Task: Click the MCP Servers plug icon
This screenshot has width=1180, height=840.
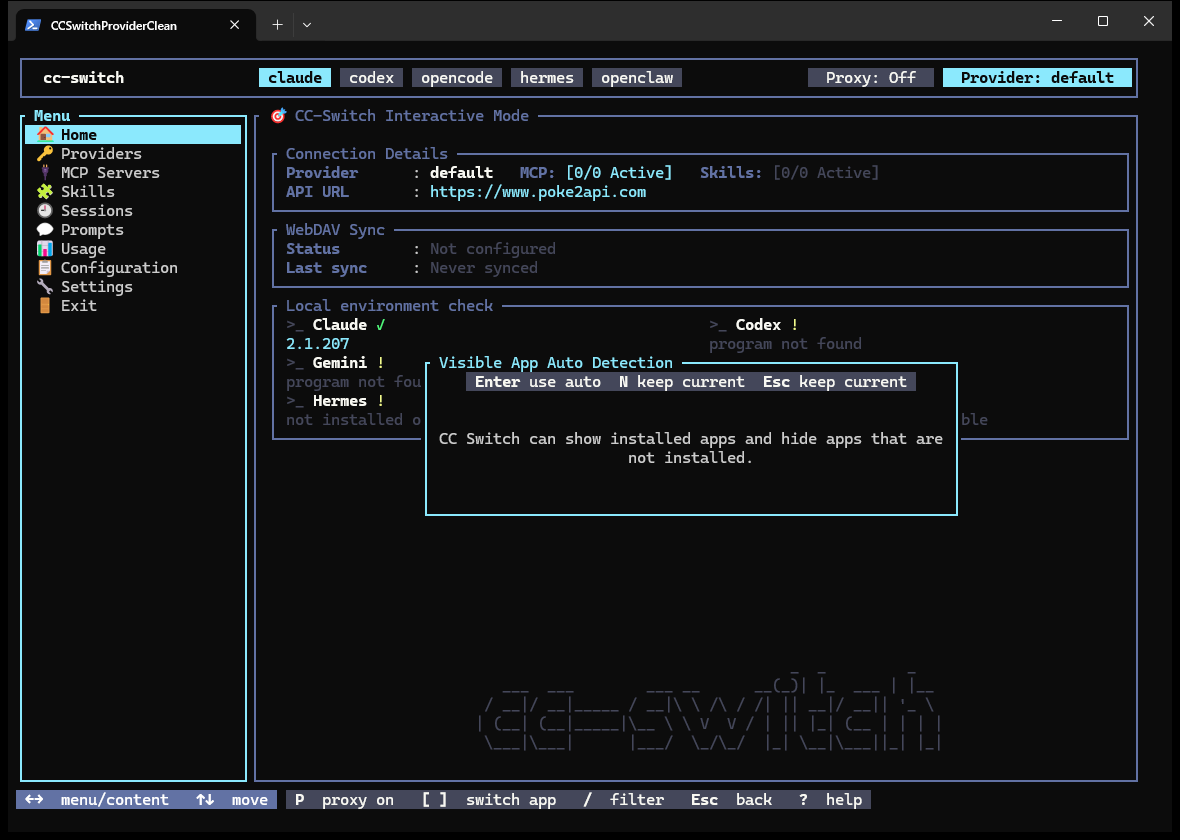Action: pyautogui.click(x=45, y=172)
